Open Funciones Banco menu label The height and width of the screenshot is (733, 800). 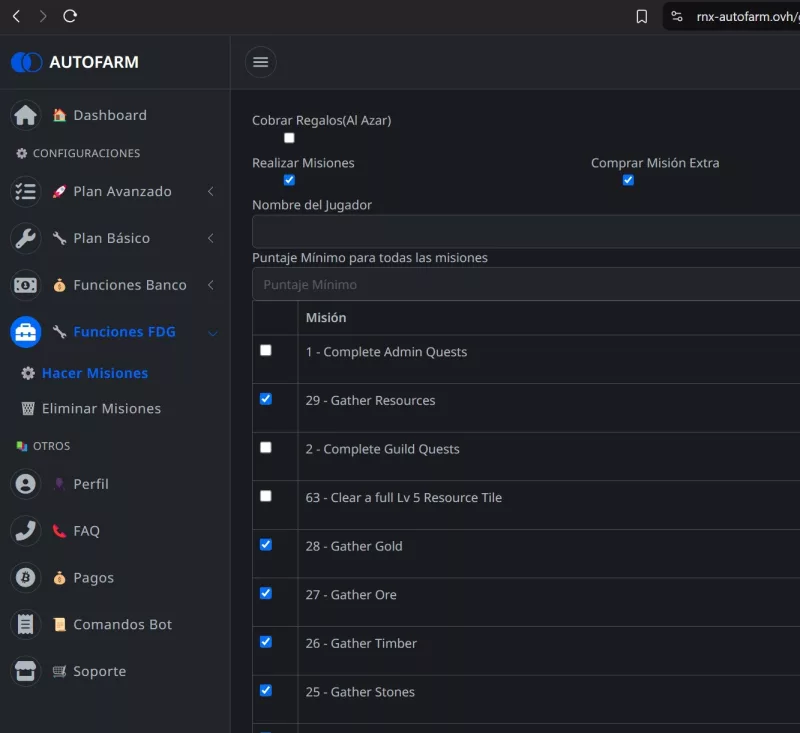pos(130,285)
